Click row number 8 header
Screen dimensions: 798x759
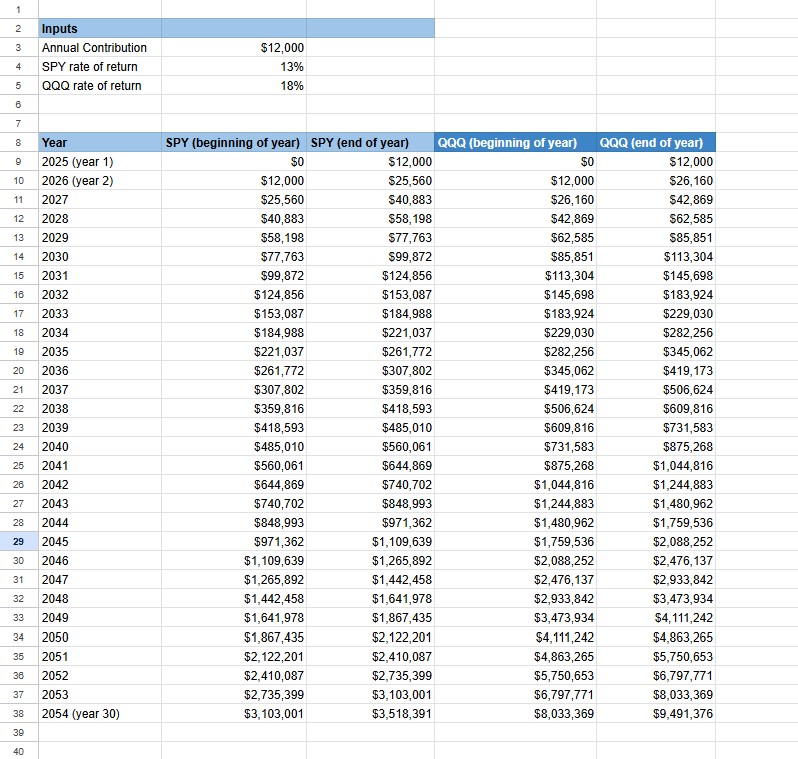pos(18,143)
